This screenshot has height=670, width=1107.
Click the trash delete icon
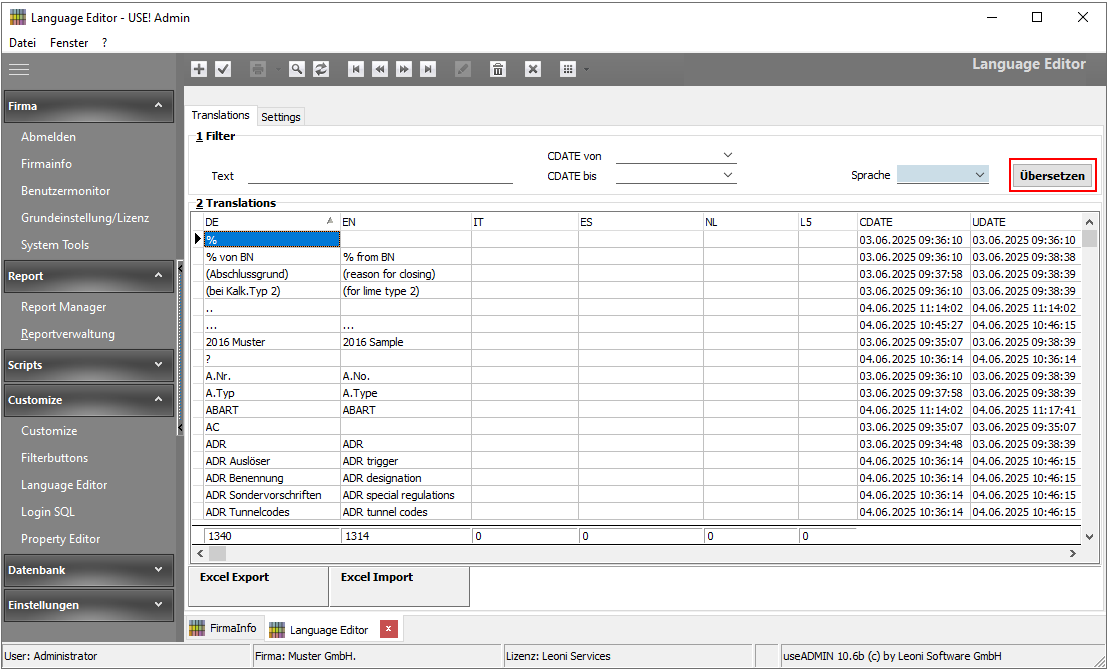click(x=498, y=69)
